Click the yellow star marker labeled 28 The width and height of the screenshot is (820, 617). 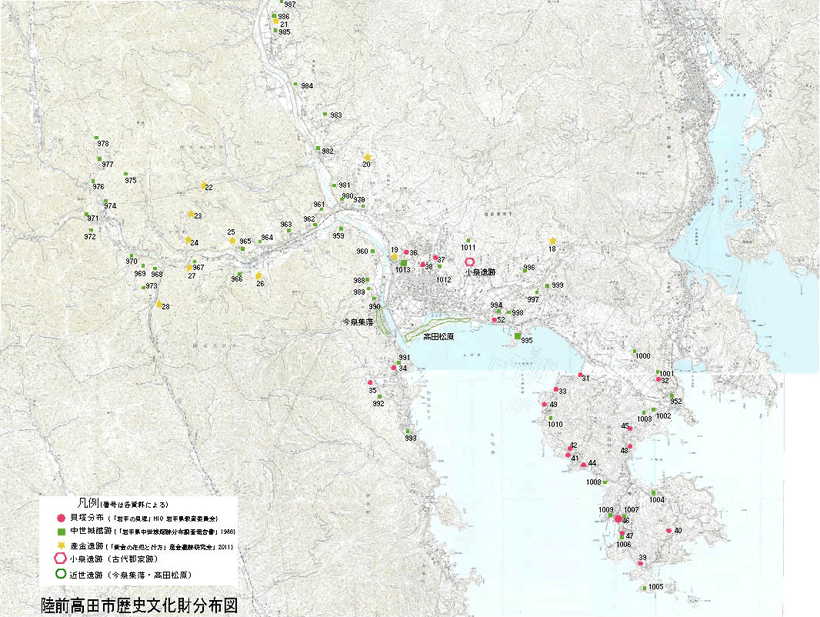(x=159, y=304)
